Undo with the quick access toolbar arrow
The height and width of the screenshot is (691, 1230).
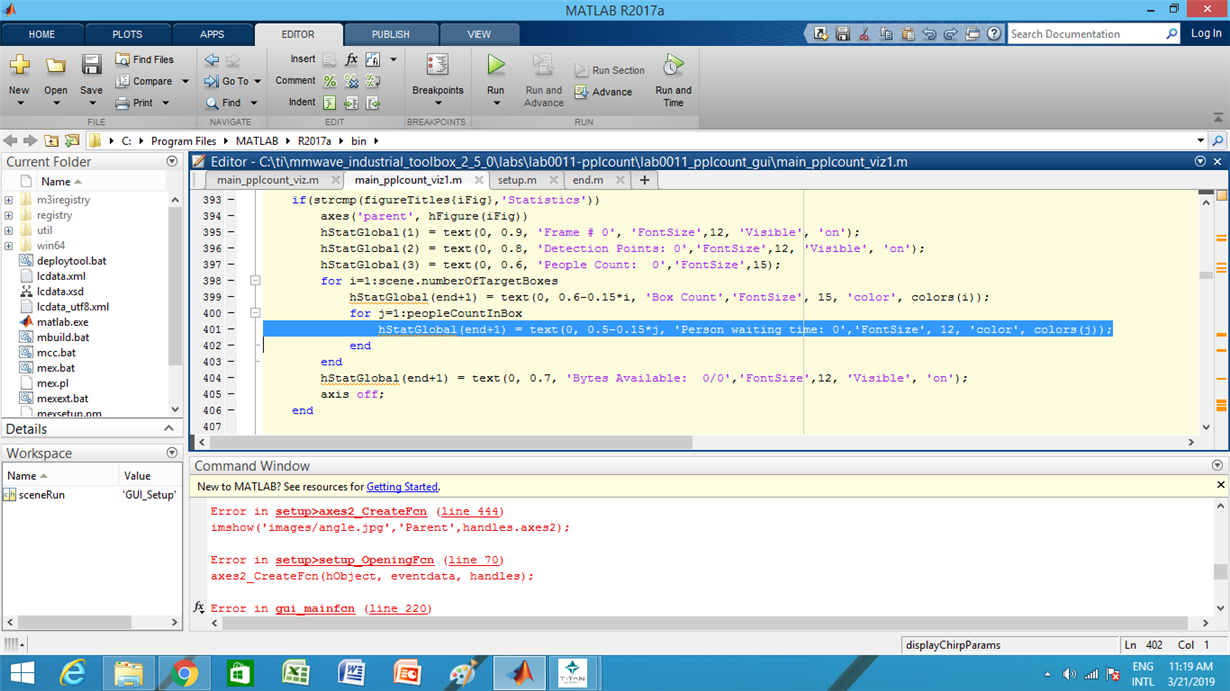(929, 34)
